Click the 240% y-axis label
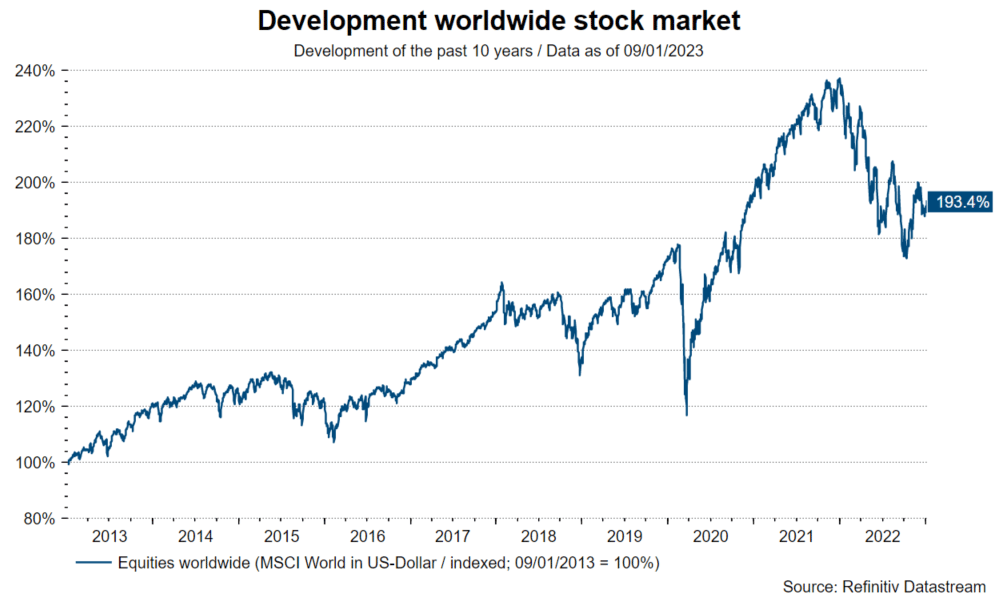 33,71
